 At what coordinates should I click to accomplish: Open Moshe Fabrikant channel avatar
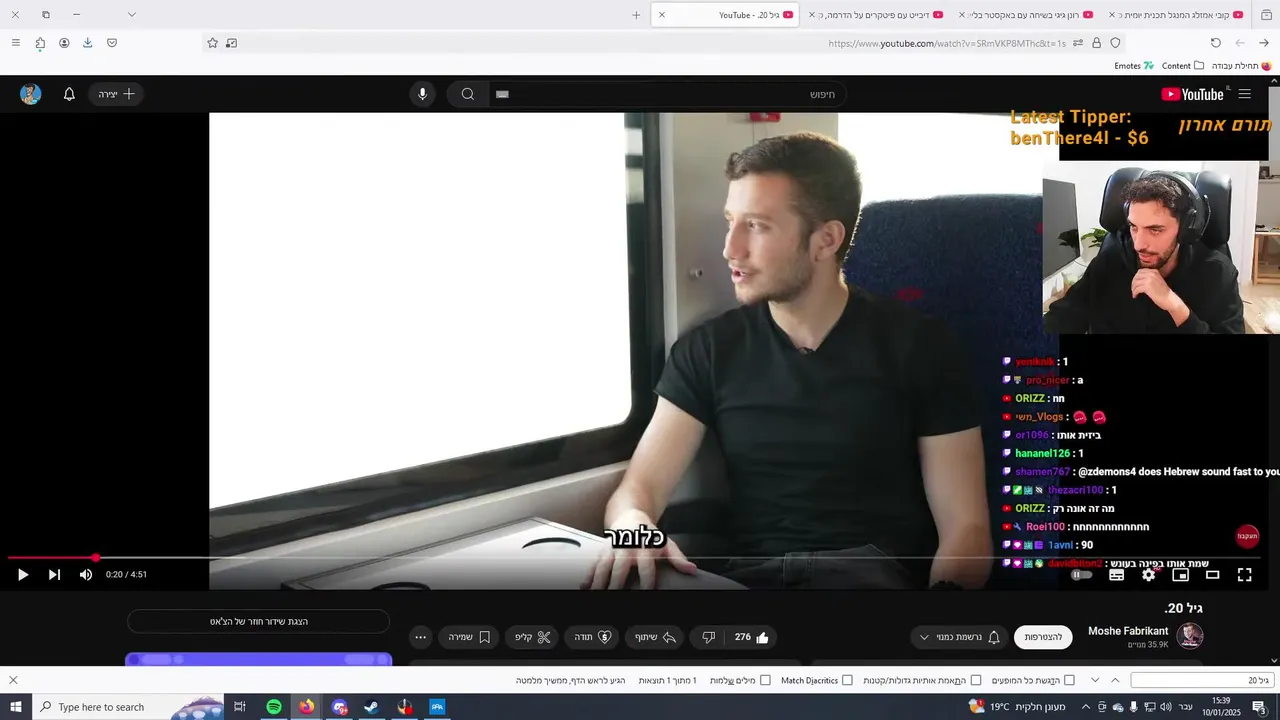pyautogui.click(x=1190, y=636)
